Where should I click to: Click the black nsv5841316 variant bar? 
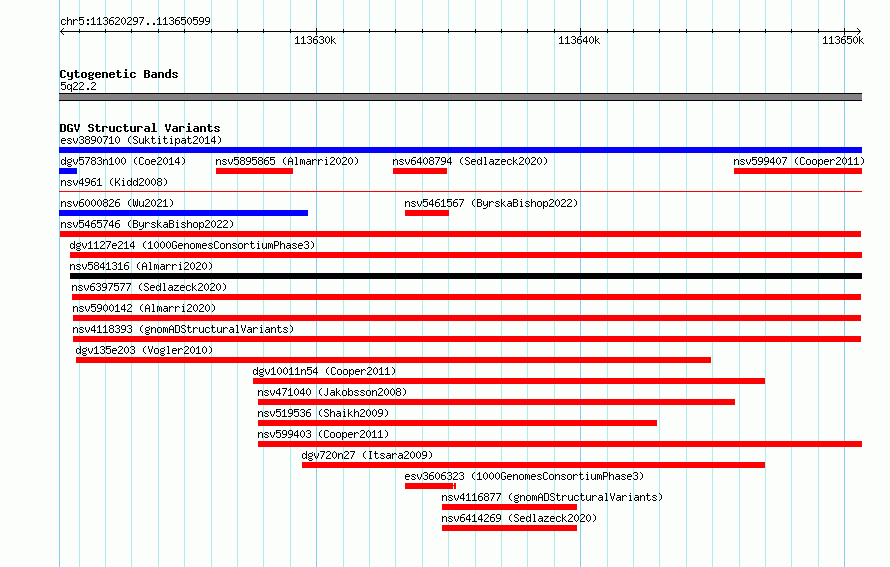pos(466,276)
